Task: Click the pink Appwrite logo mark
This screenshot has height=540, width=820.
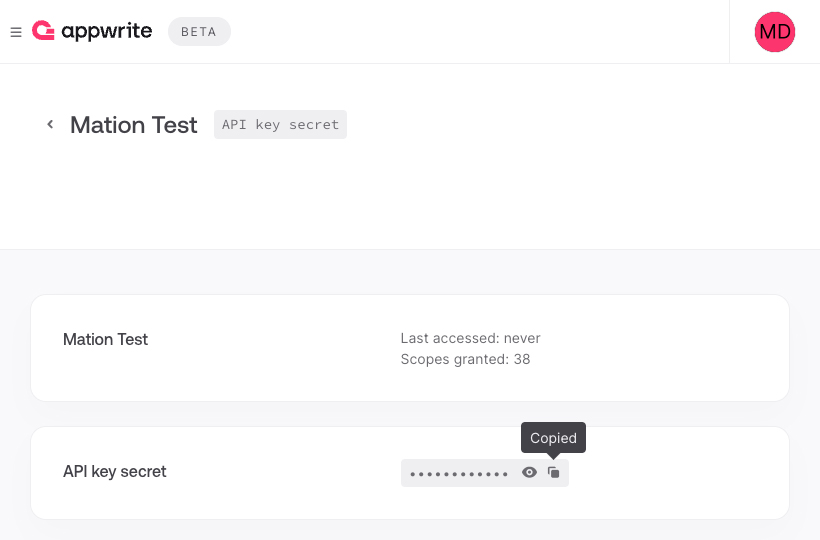Action: click(43, 30)
